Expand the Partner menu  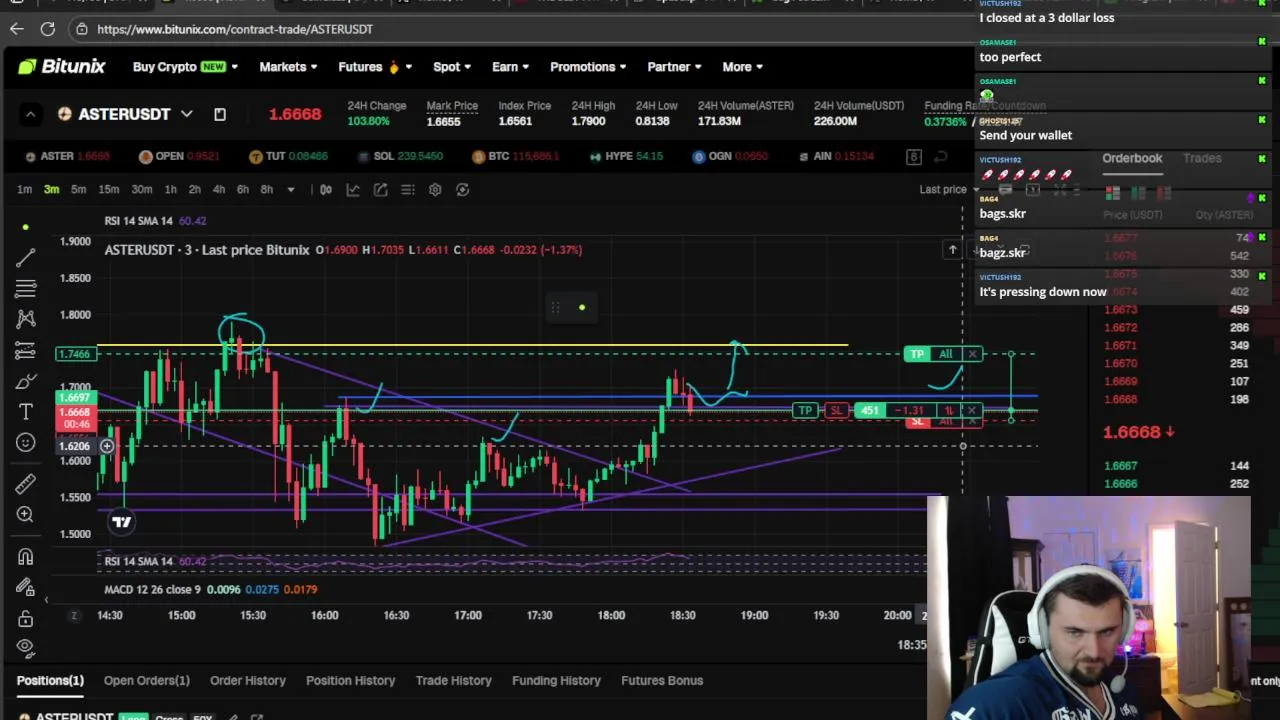pyautogui.click(x=674, y=67)
